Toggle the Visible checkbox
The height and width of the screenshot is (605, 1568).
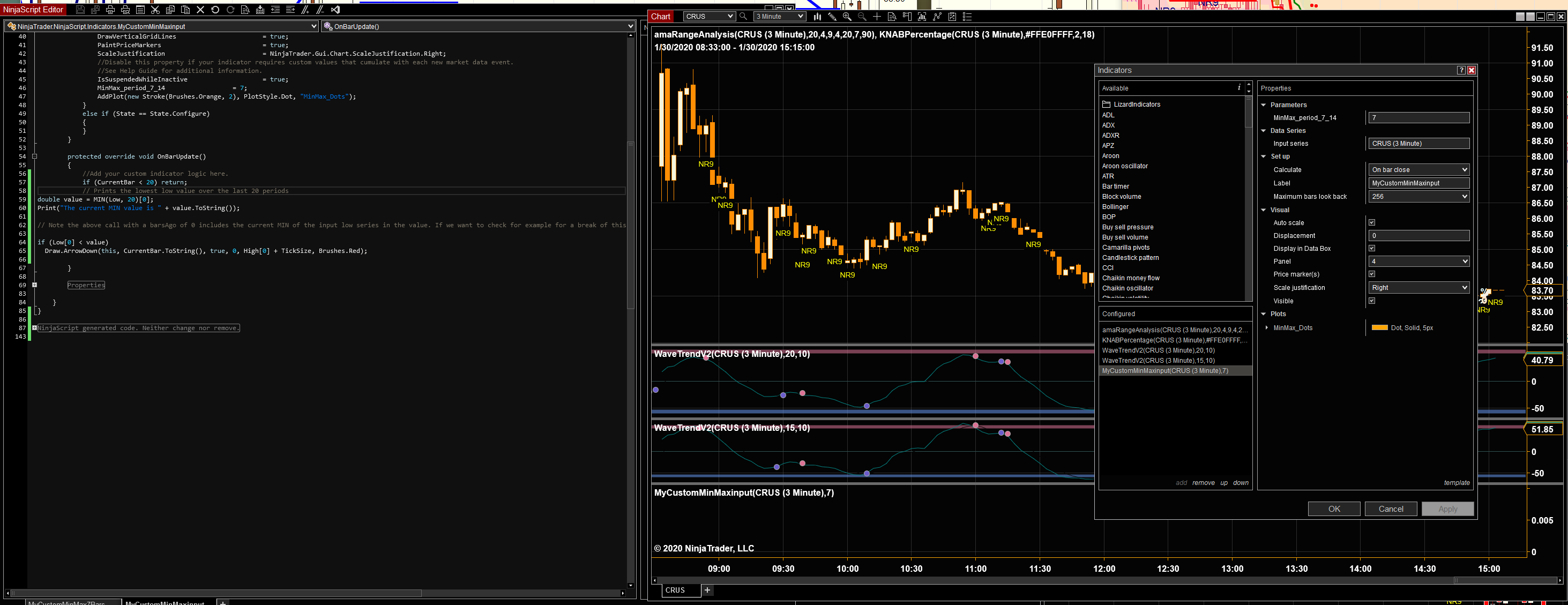[x=1372, y=301]
